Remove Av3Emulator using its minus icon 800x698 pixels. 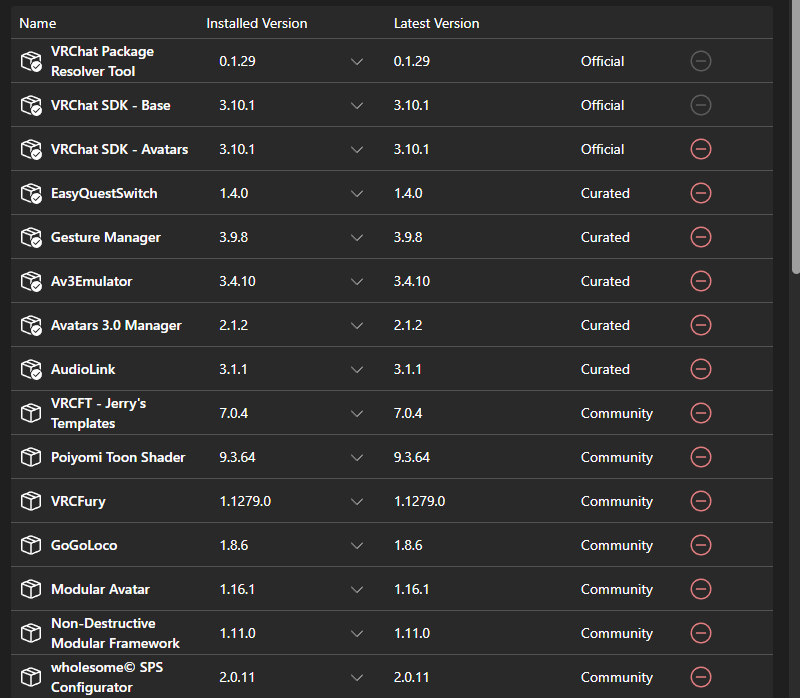click(x=701, y=281)
